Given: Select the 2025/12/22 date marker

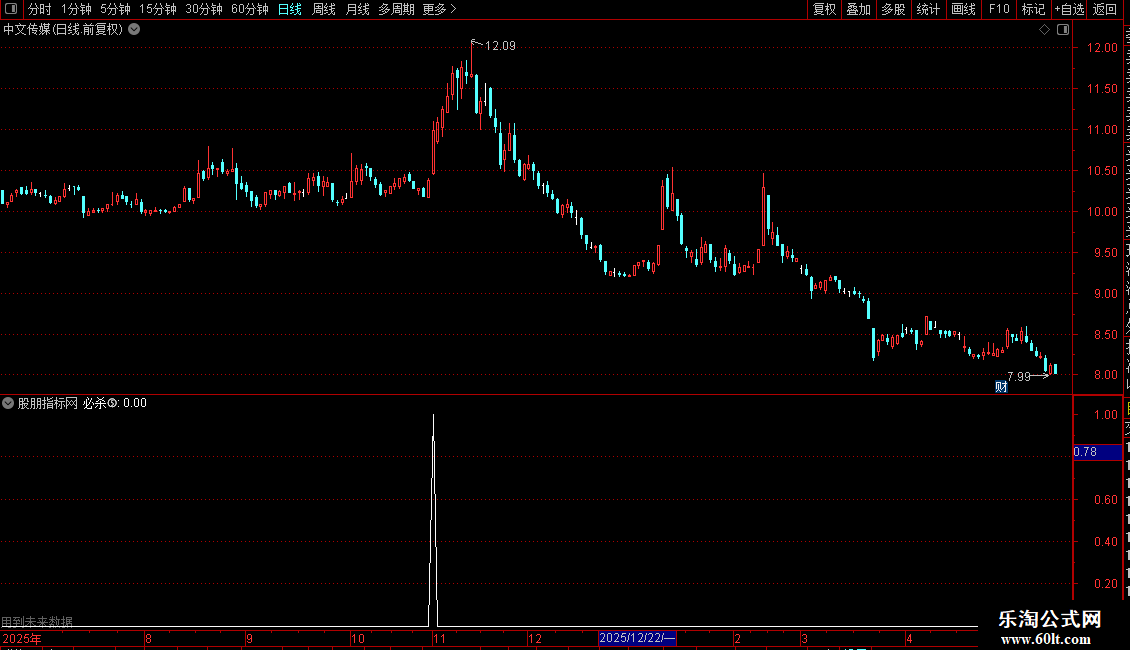Looking at the screenshot, I should pyautogui.click(x=637, y=638).
